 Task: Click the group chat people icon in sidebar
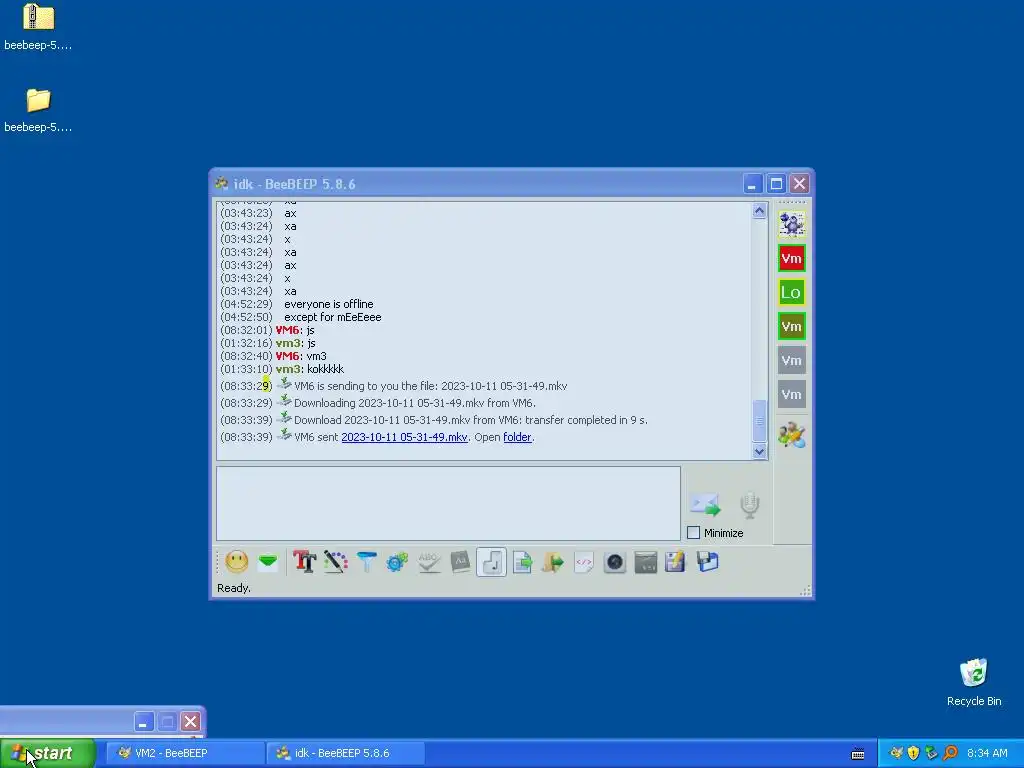(792, 435)
